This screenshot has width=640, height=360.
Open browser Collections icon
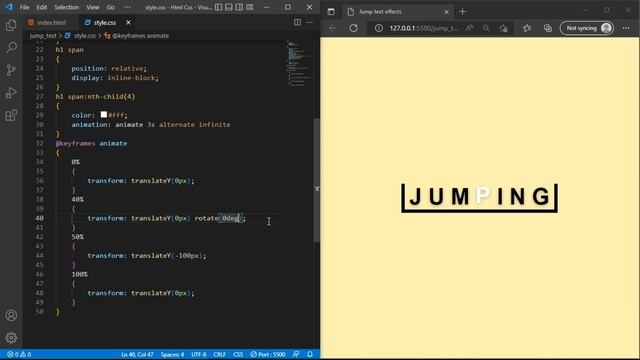pyautogui.click(x=548, y=28)
